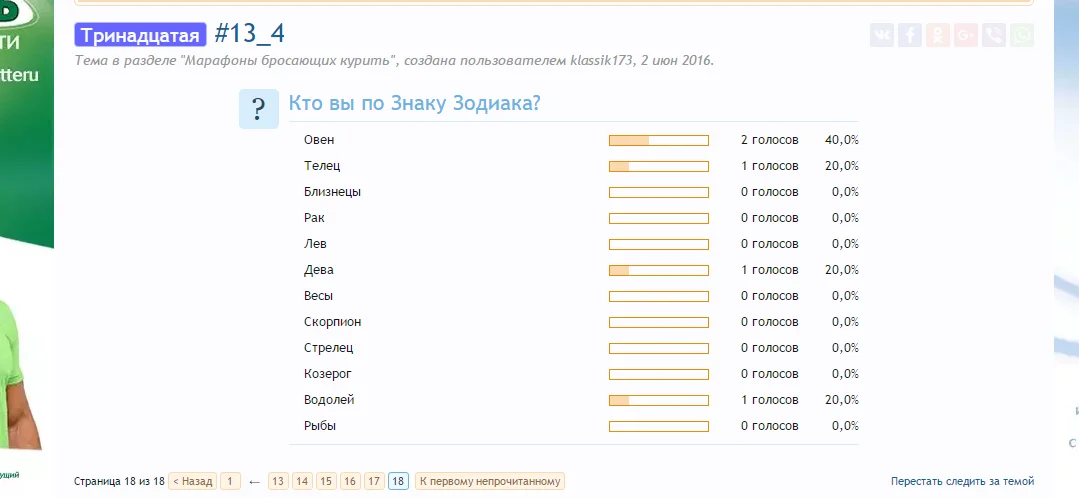
Task: Click the thread title '#13_4'
Action: tap(249, 34)
